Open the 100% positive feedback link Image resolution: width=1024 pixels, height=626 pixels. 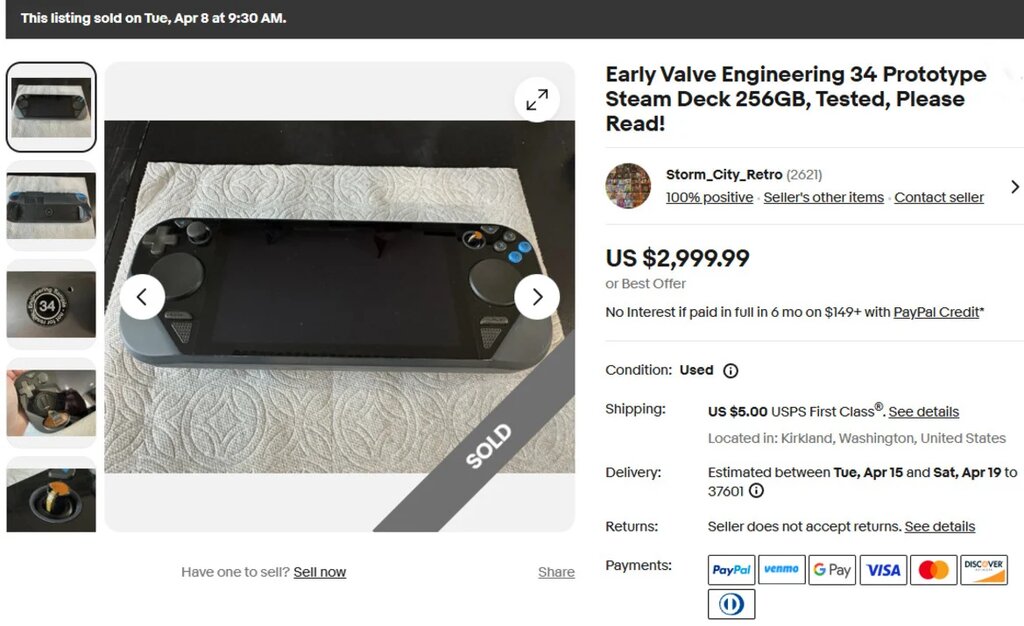click(709, 197)
